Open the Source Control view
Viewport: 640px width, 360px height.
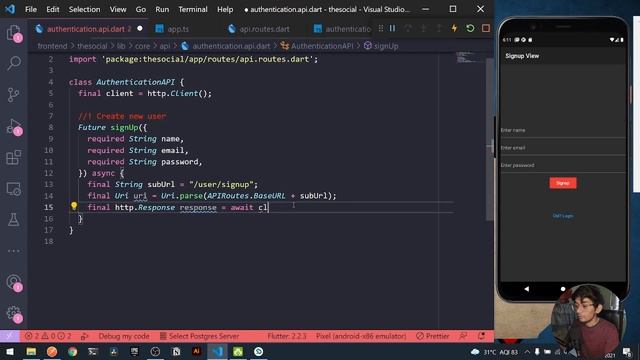pos(13,95)
